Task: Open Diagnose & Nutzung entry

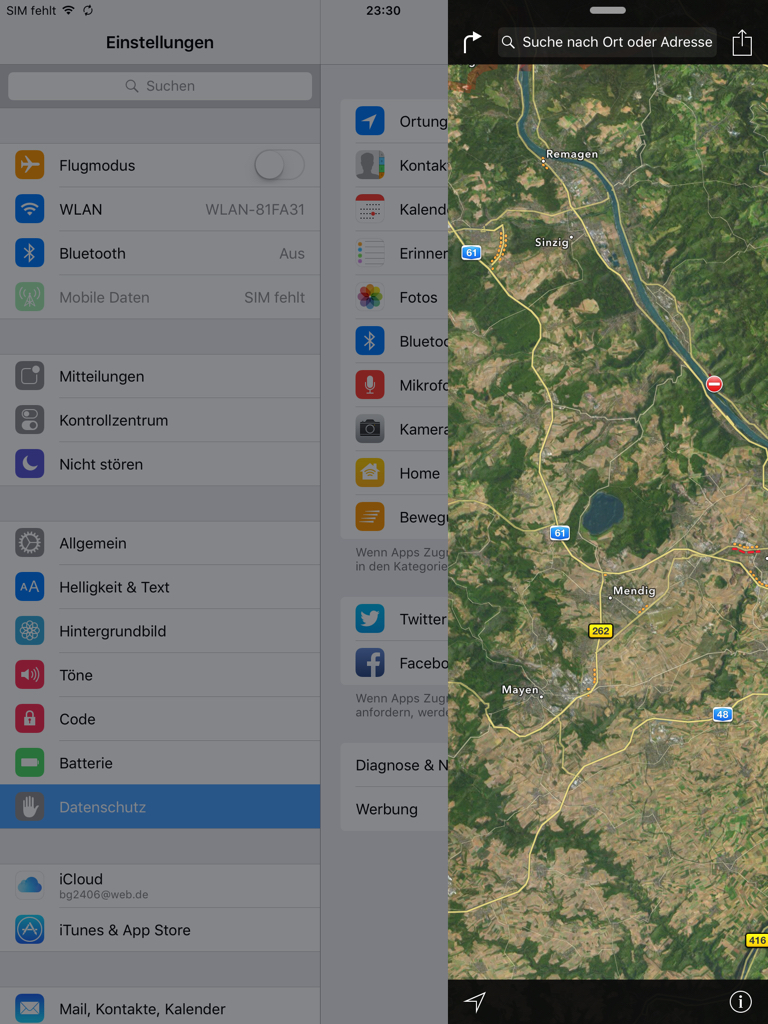Action: point(394,765)
